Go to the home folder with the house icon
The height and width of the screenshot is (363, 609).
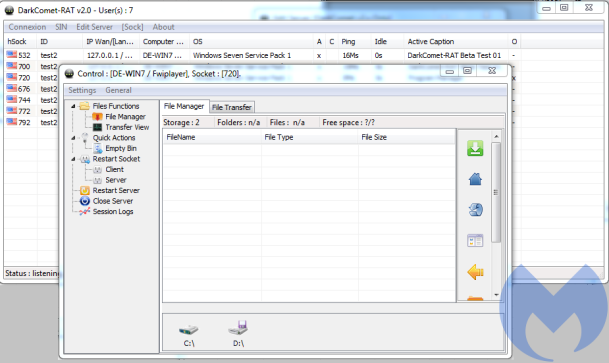[475, 179]
